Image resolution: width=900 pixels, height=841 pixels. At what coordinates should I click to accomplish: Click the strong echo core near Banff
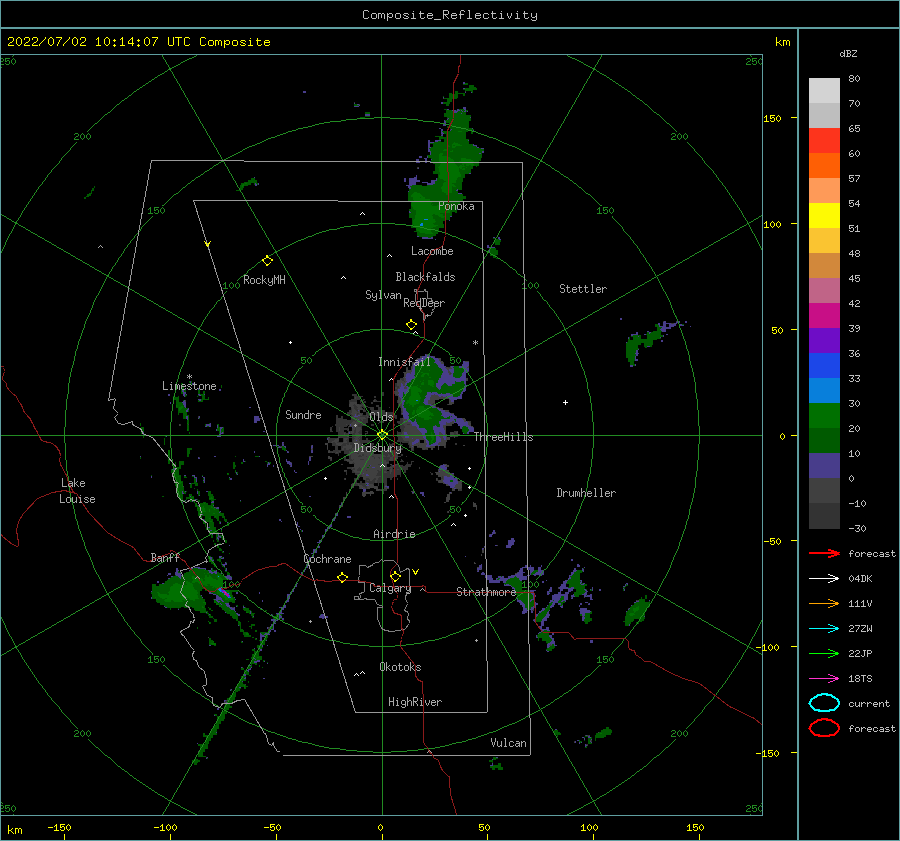click(225, 592)
